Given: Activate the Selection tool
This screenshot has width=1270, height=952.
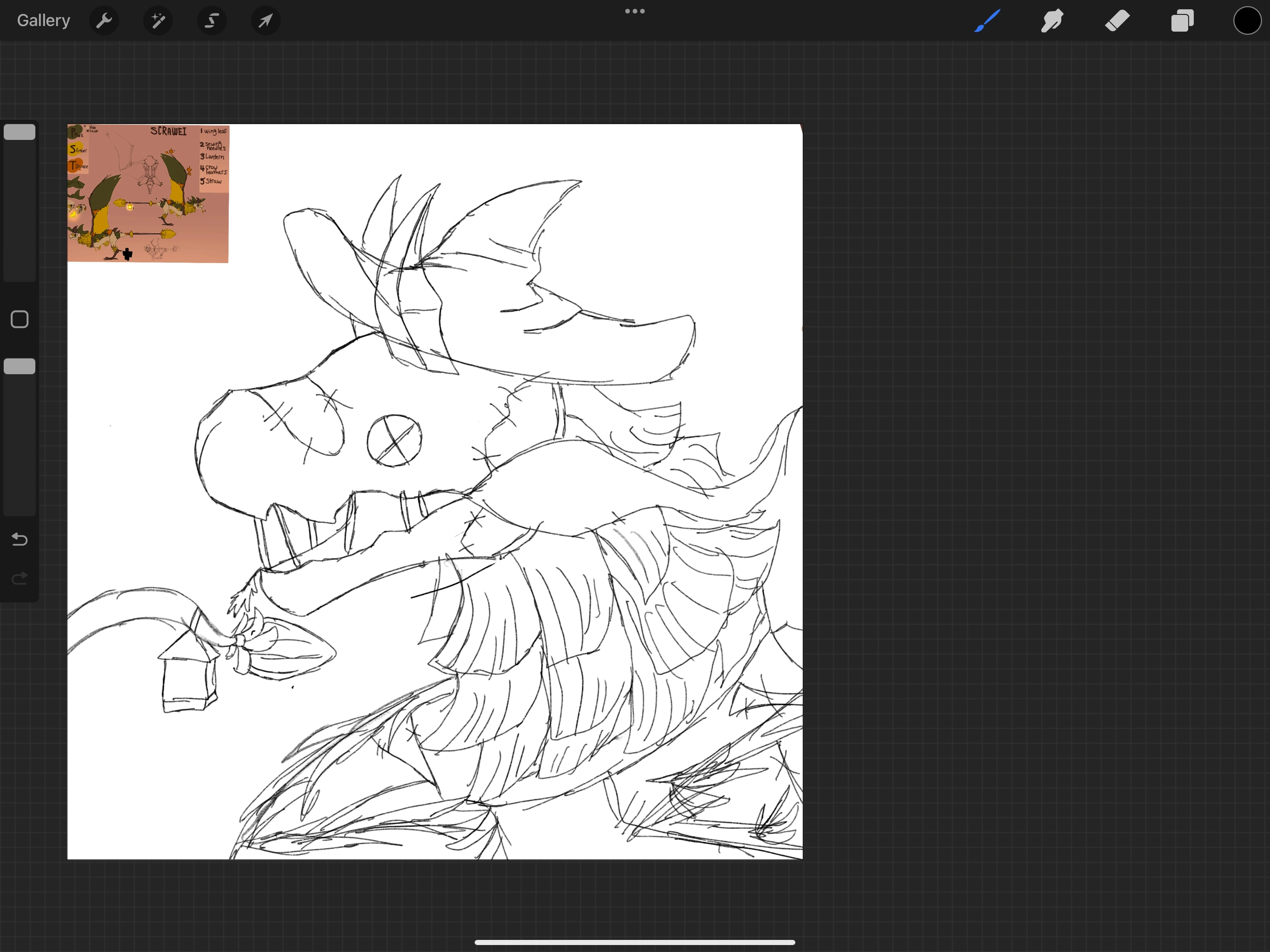Looking at the screenshot, I should click(x=212, y=20).
